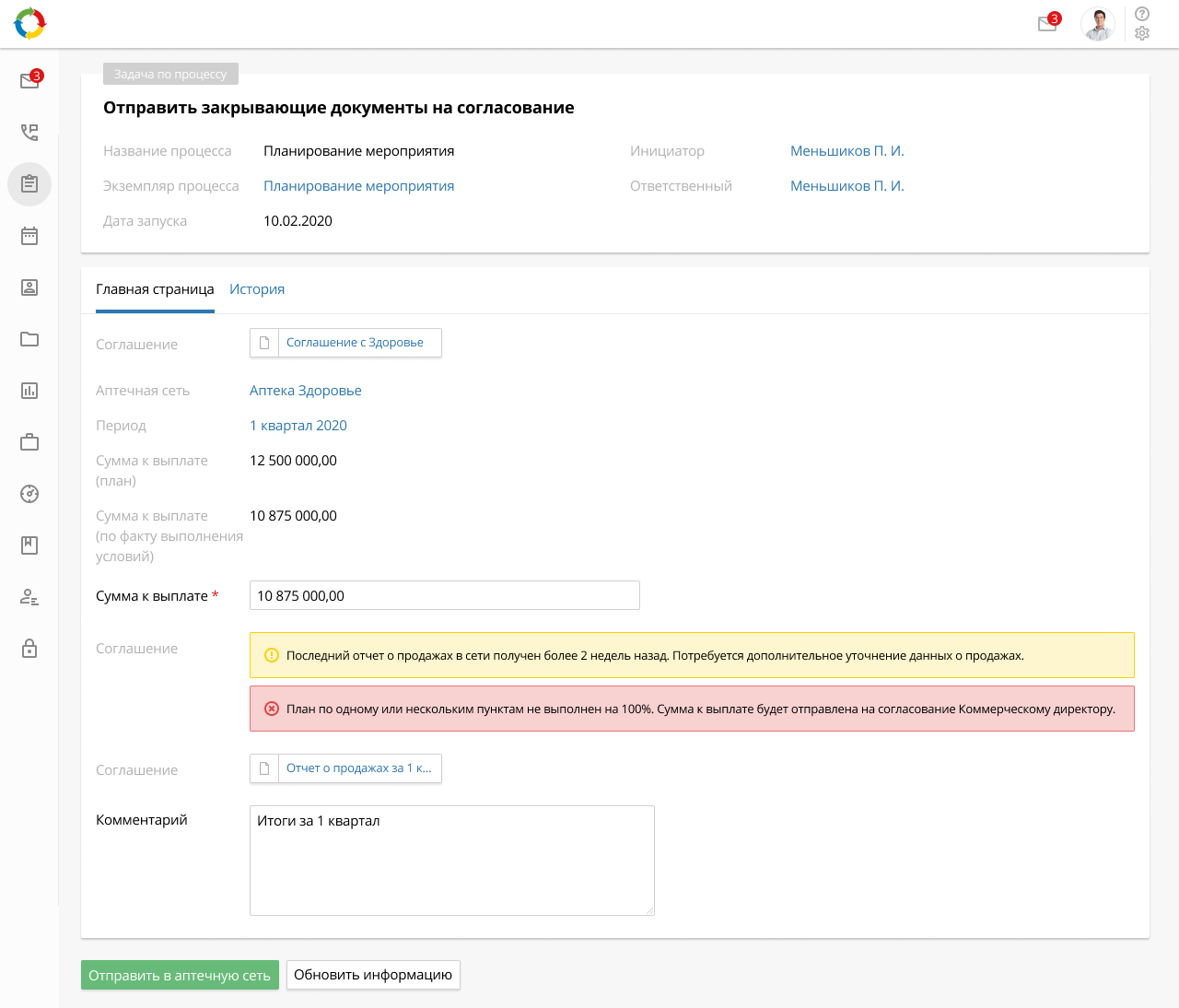Open the calendar icon in sidebar
1179x1008 pixels.
(x=29, y=236)
